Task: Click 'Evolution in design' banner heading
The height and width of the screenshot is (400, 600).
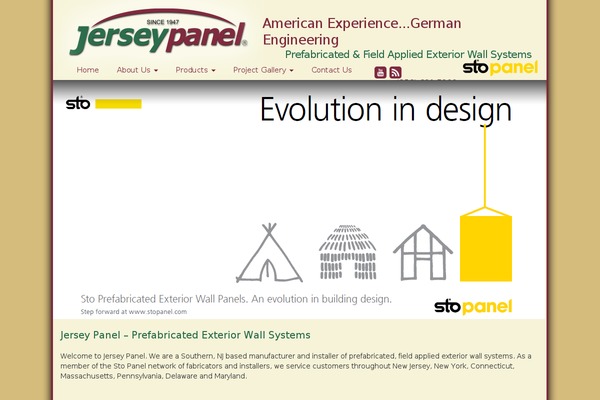Action: (386, 110)
